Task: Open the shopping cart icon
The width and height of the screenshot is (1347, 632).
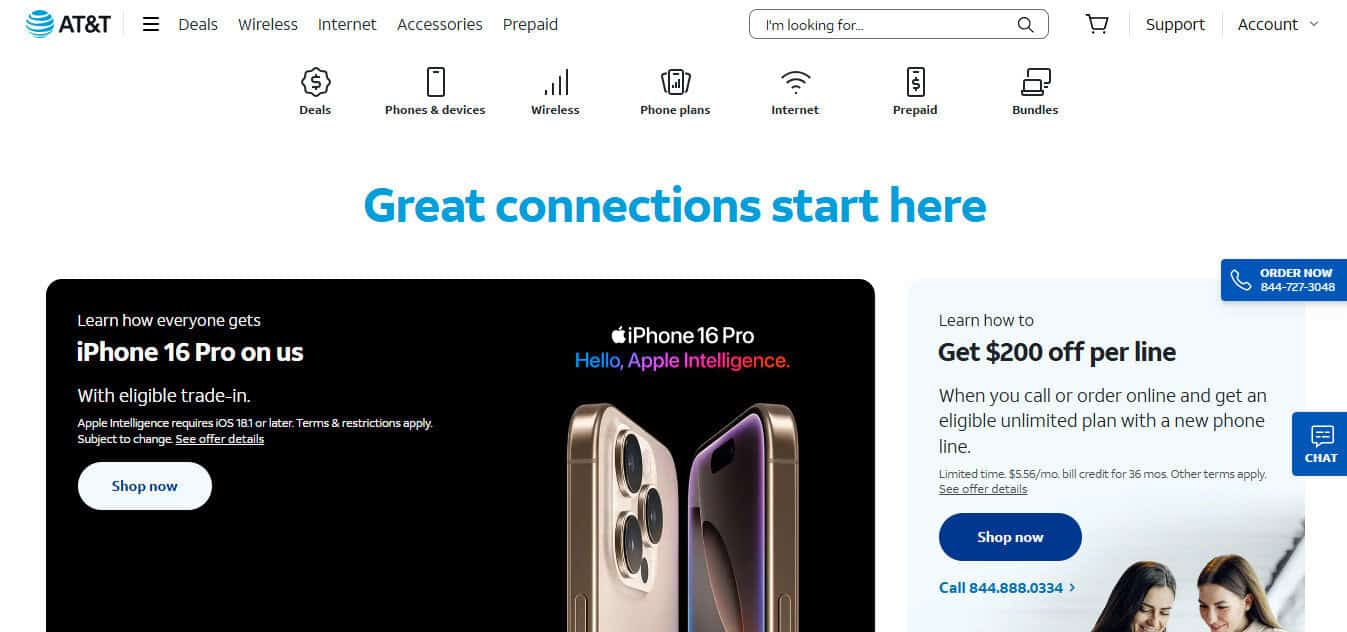Action: [1097, 24]
